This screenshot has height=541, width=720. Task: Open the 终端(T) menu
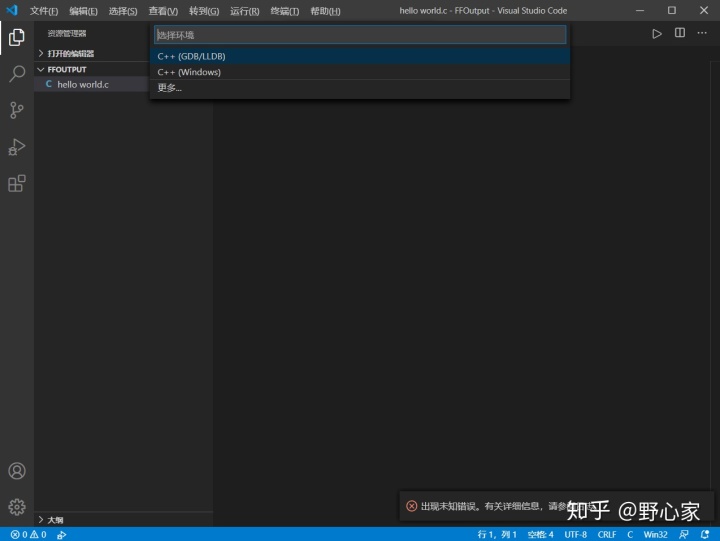point(285,11)
